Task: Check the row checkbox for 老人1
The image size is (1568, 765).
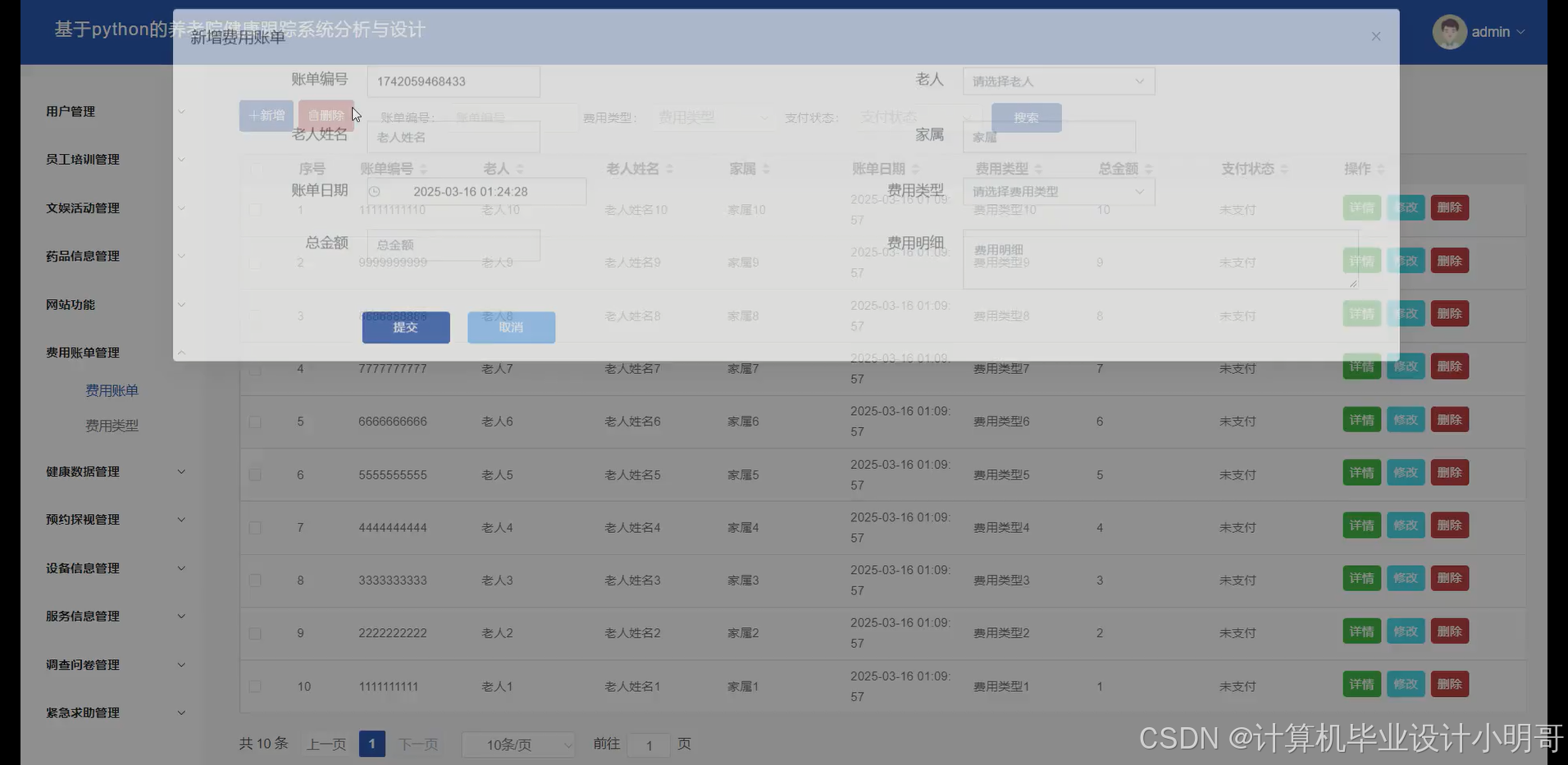Action: pyautogui.click(x=255, y=686)
